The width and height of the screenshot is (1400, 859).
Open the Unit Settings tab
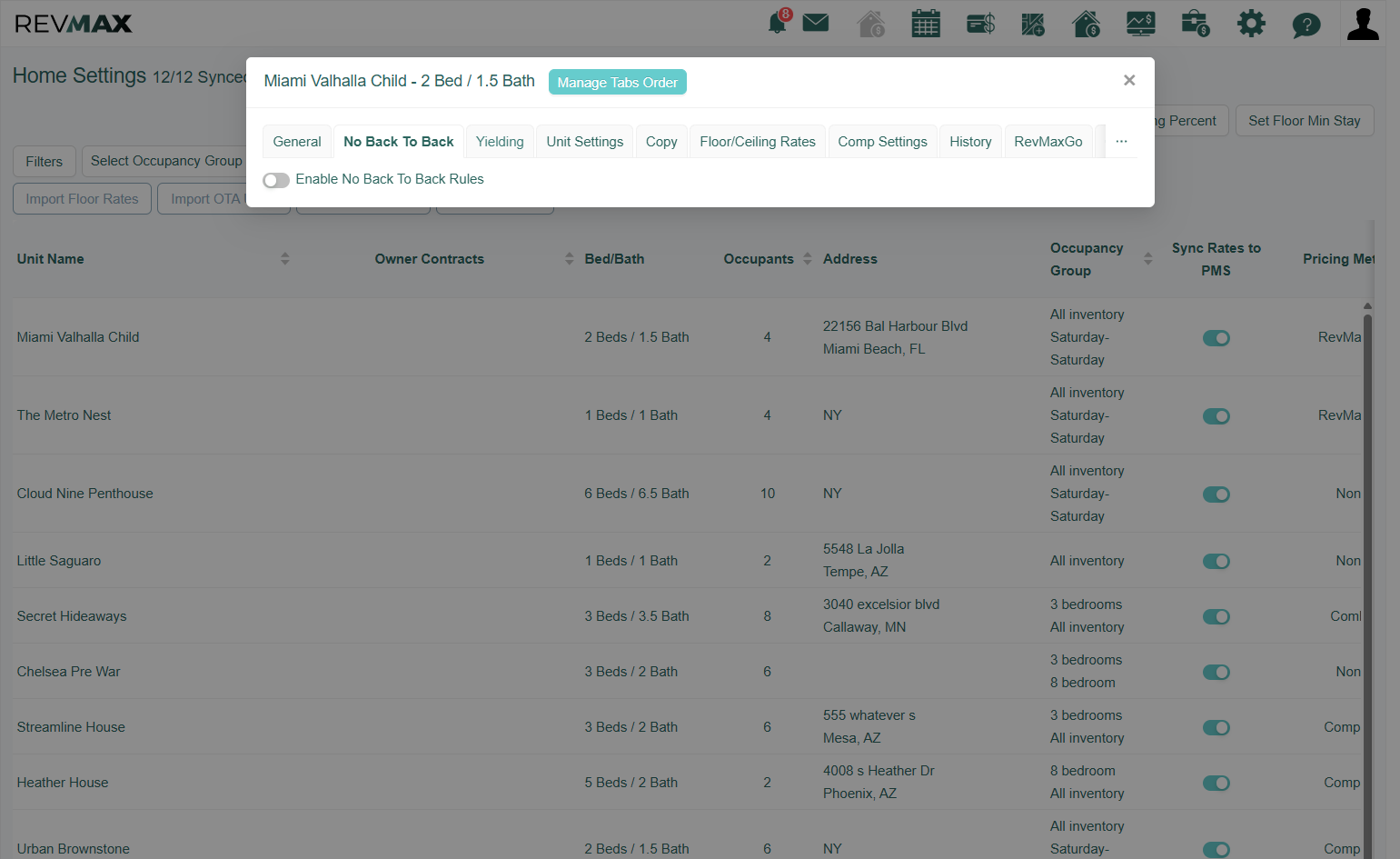tap(585, 142)
